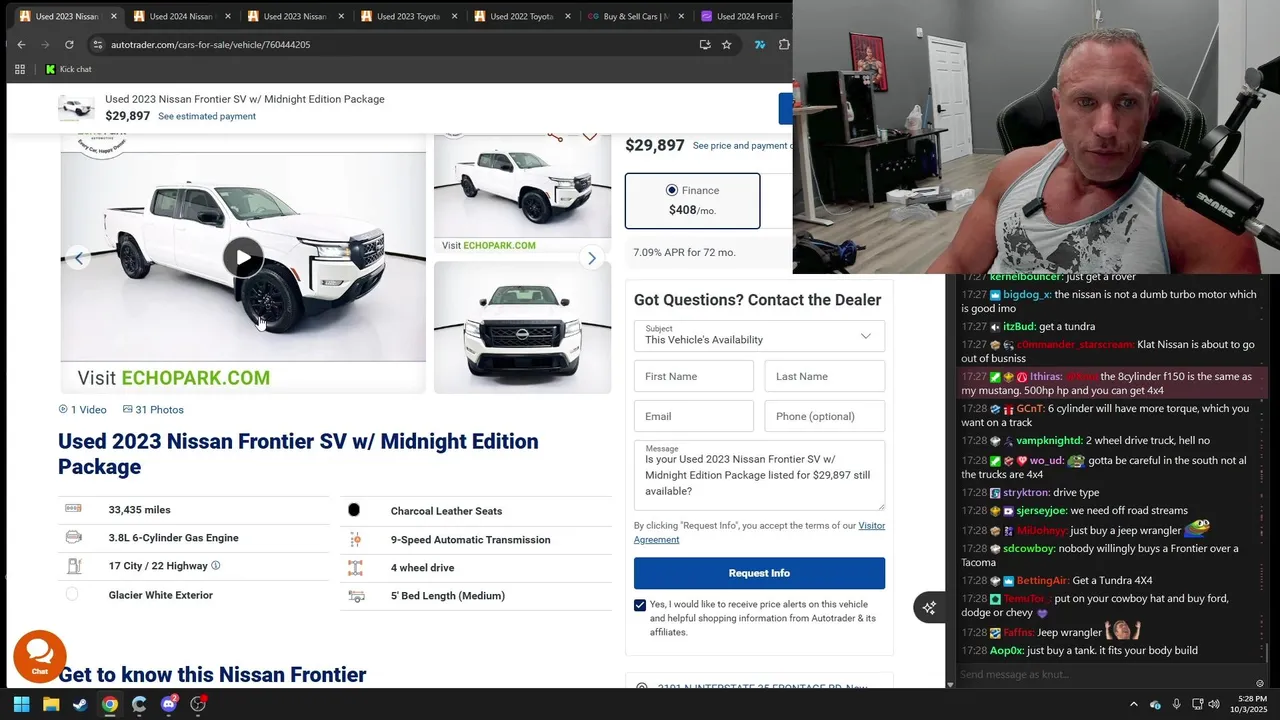1280x720 pixels.
Task: Click the Glacier White Exterior spec
Action: [161, 595]
